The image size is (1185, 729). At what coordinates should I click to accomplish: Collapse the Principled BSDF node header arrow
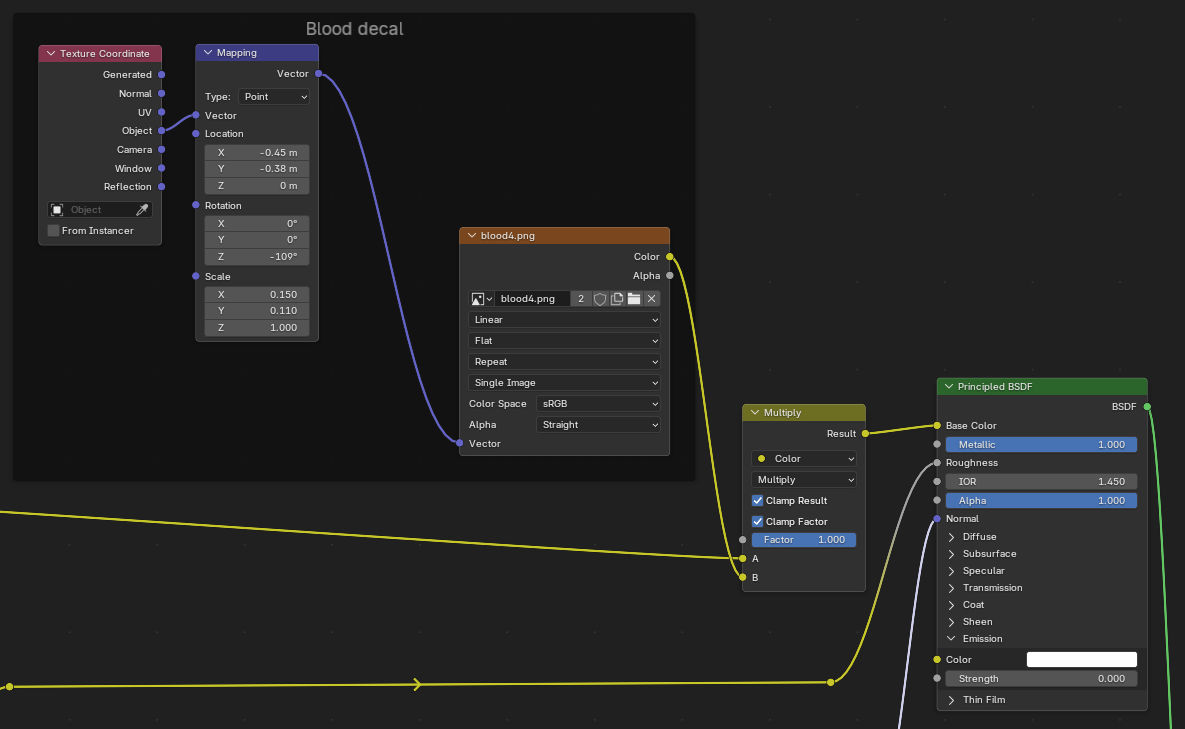[x=948, y=387]
